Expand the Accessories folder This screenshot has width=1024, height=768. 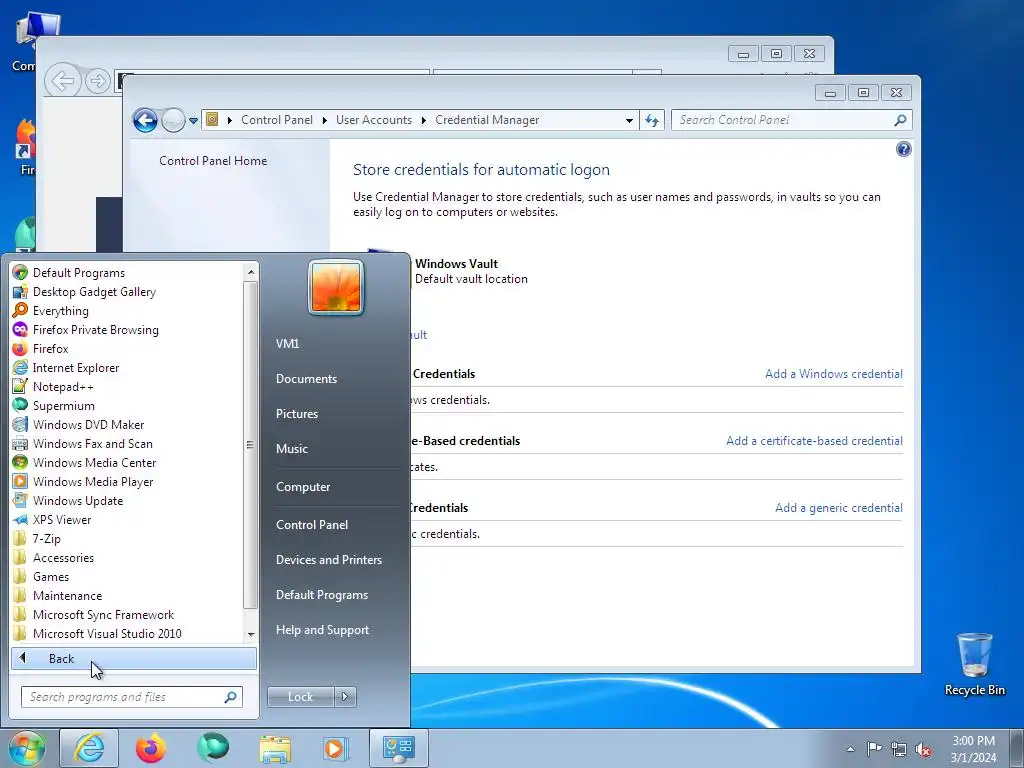pyautogui.click(x=63, y=557)
